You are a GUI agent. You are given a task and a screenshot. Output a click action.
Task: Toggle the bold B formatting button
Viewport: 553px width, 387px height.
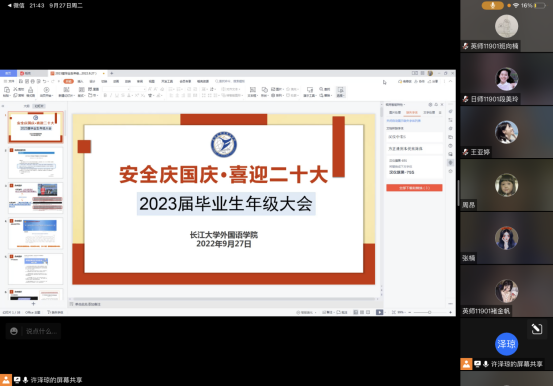(105, 95)
